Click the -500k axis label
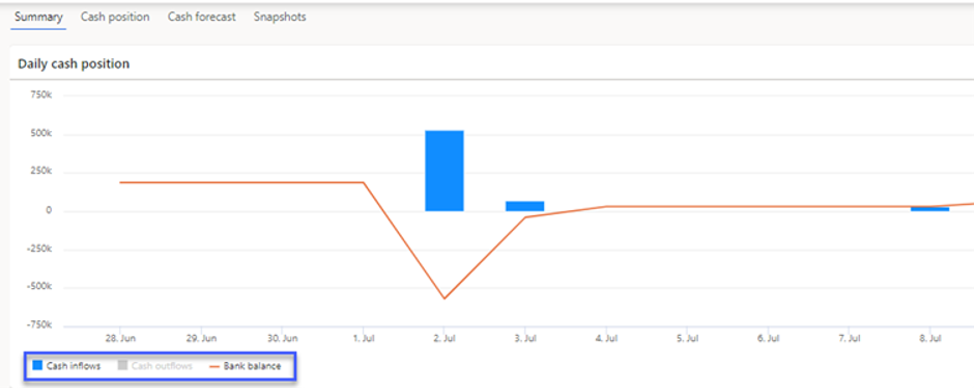The image size is (977, 391). (40, 287)
